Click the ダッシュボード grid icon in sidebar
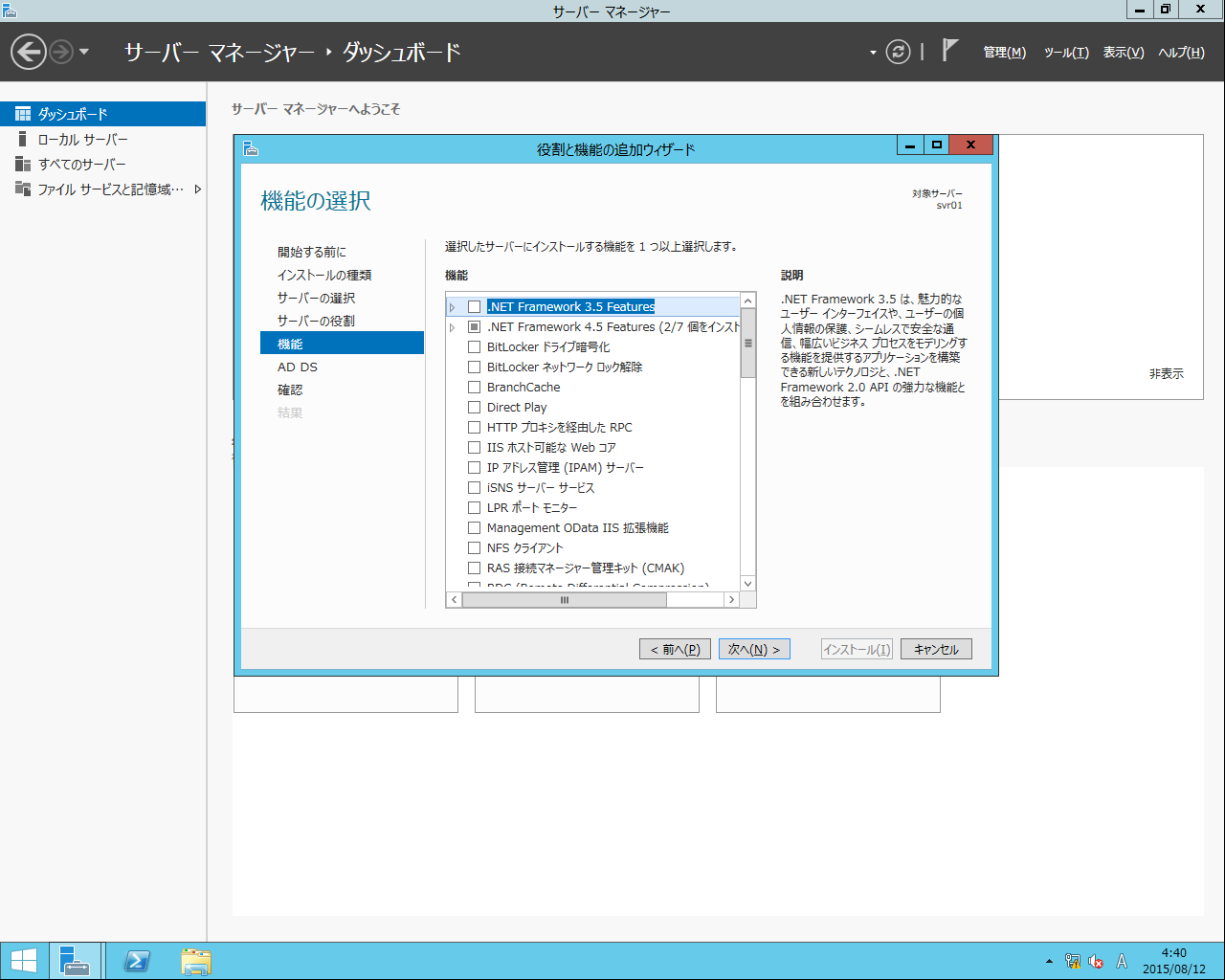Image resolution: width=1225 pixels, height=980 pixels. [23, 114]
